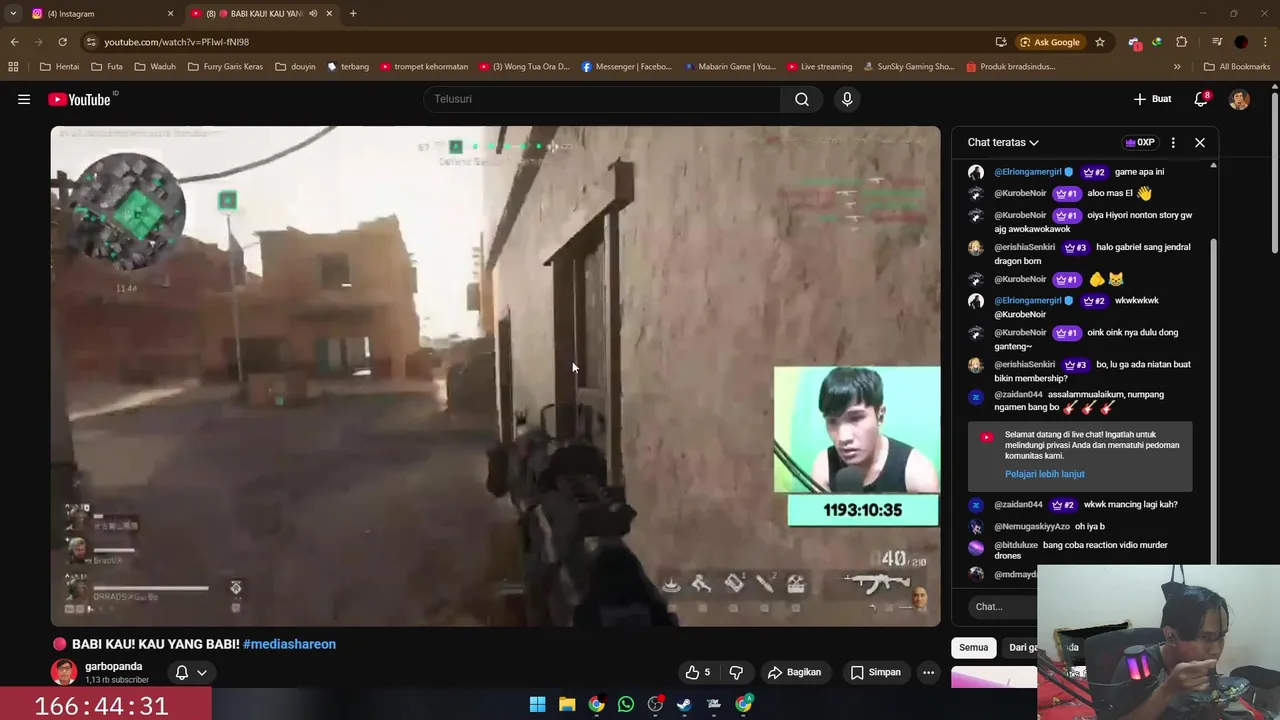Viewport: 1280px width, 720px height.
Task: Show hidden bookmarks with double chevron
Action: pyautogui.click(x=1177, y=67)
